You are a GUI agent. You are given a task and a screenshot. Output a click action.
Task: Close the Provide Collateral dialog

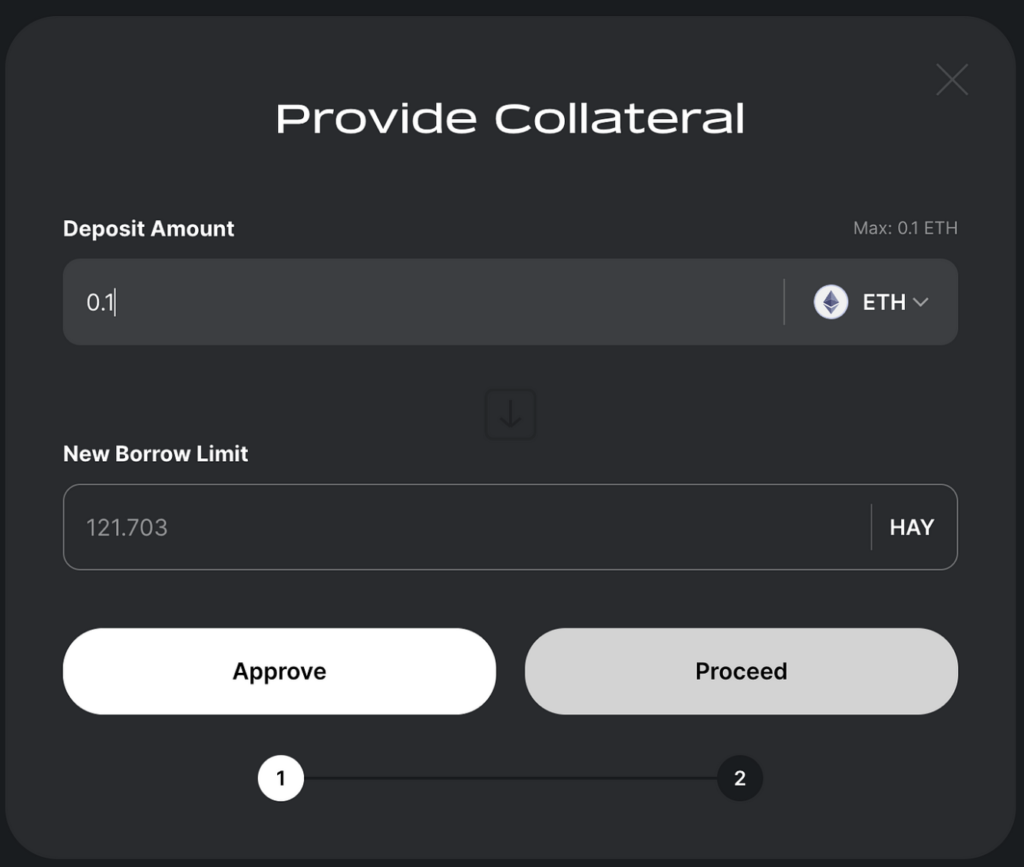pyautogui.click(x=951, y=79)
